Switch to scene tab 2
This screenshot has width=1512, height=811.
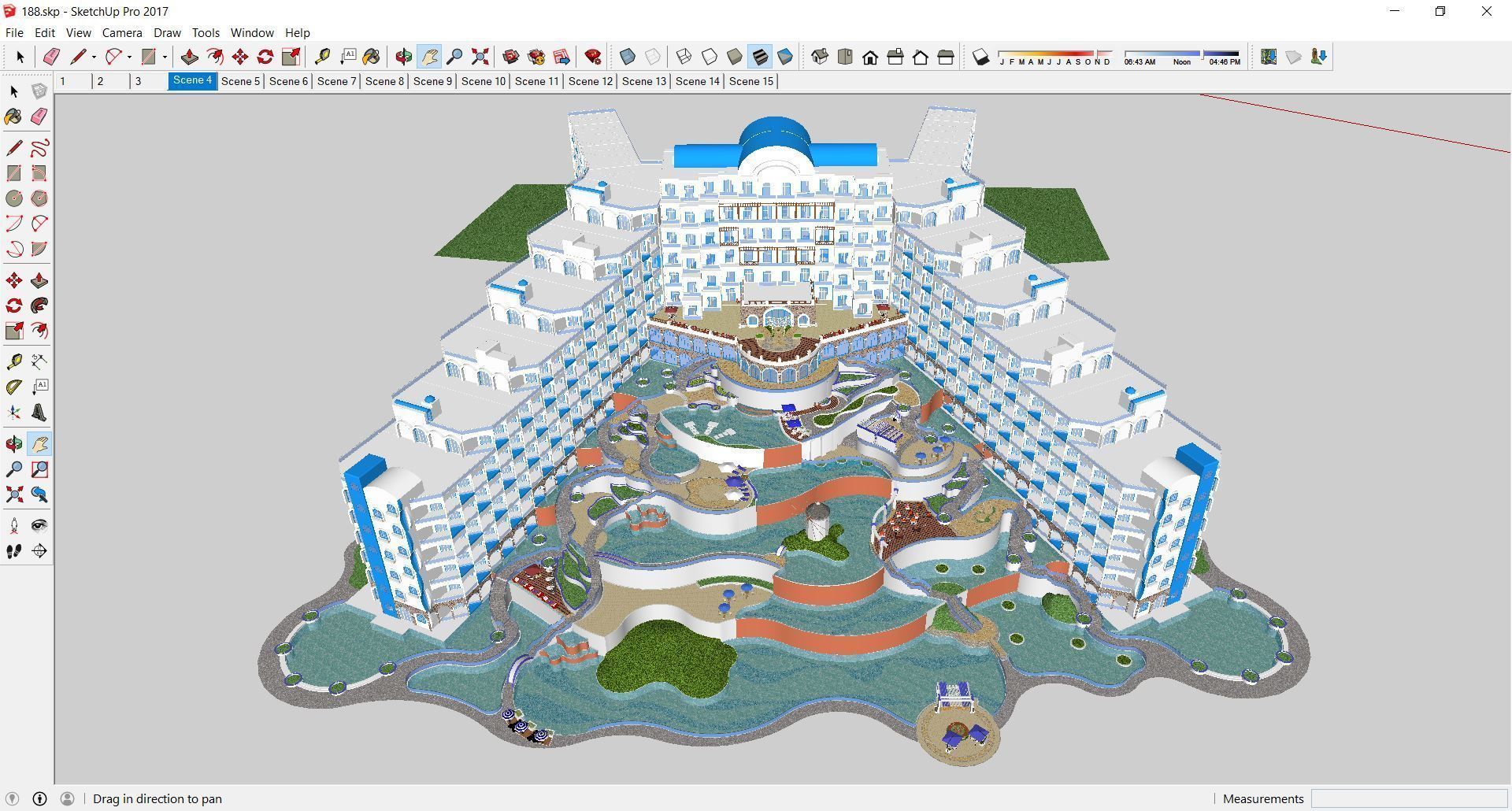(110, 81)
